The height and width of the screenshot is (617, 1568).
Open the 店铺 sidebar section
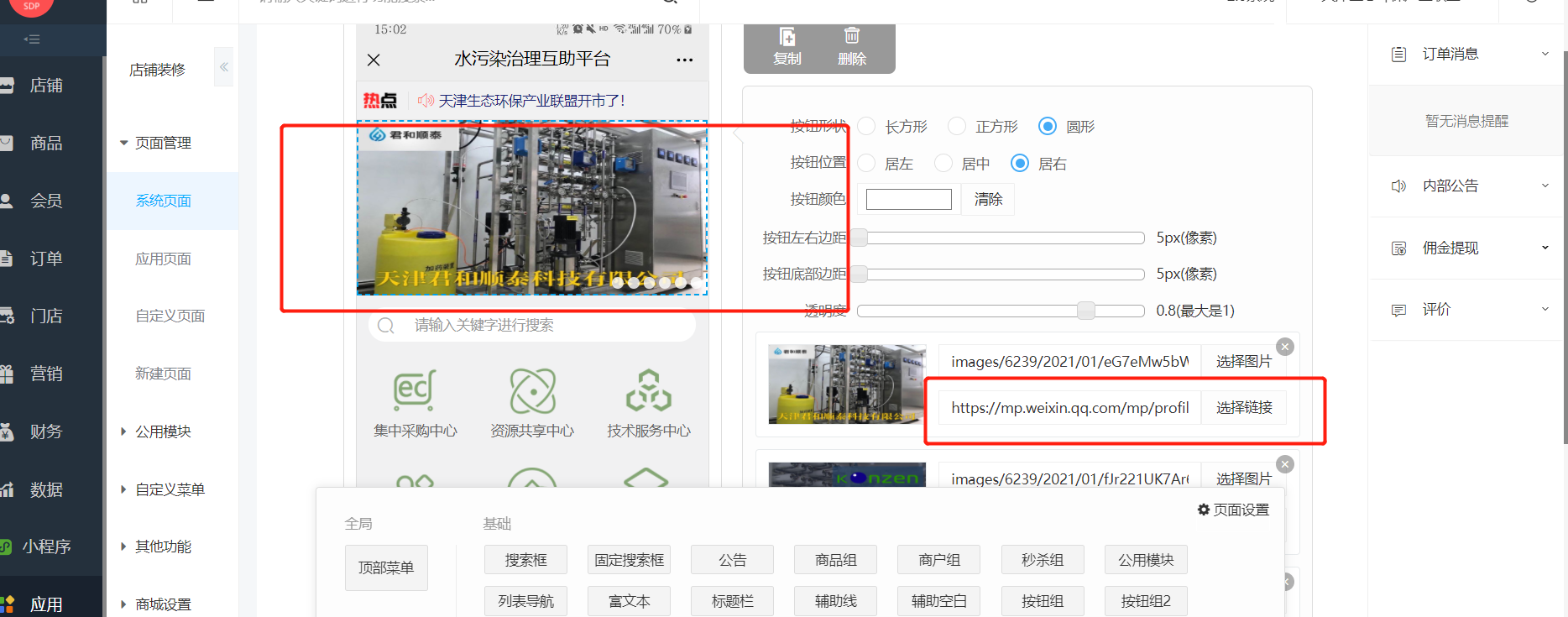tap(46, 86)
